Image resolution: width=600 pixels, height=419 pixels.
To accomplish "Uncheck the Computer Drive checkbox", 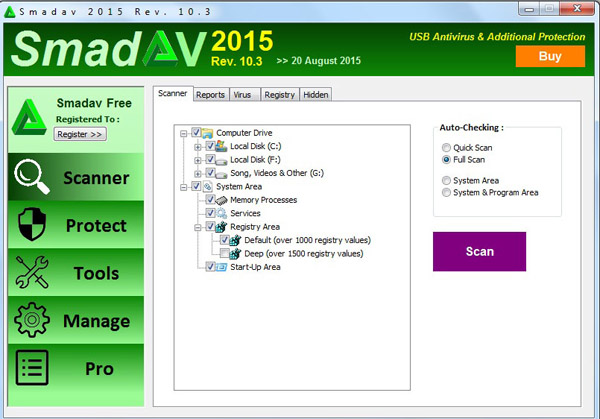I will coord(196,133).
